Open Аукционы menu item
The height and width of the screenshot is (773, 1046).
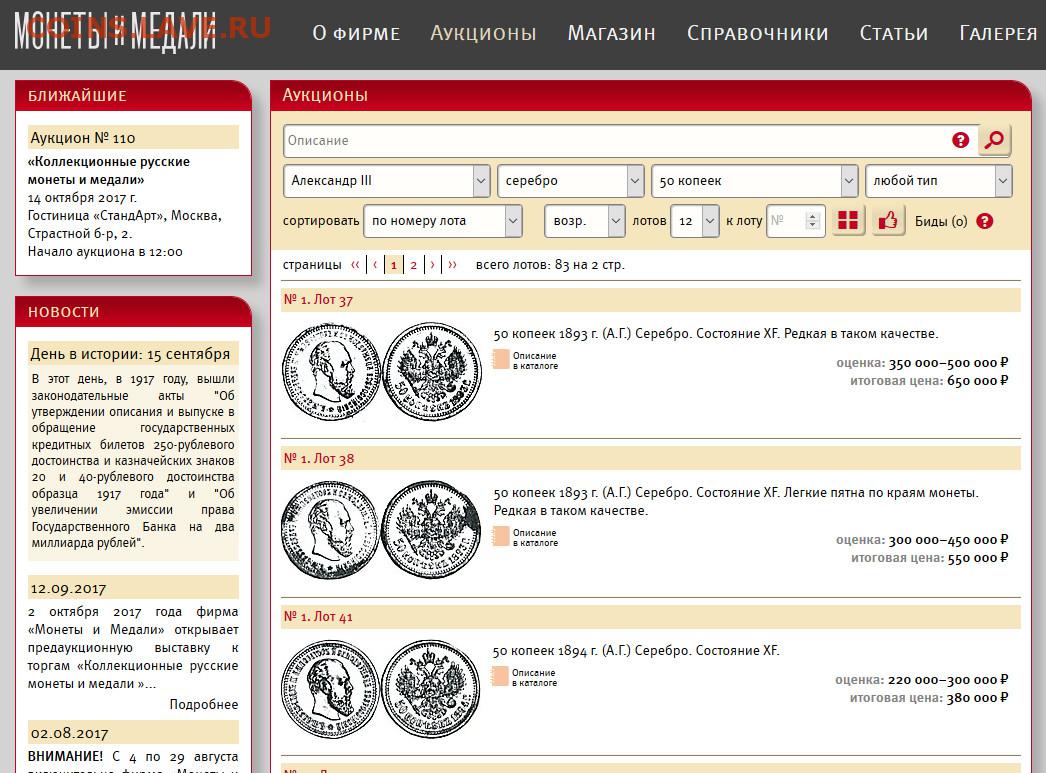(x=483, y=33)
